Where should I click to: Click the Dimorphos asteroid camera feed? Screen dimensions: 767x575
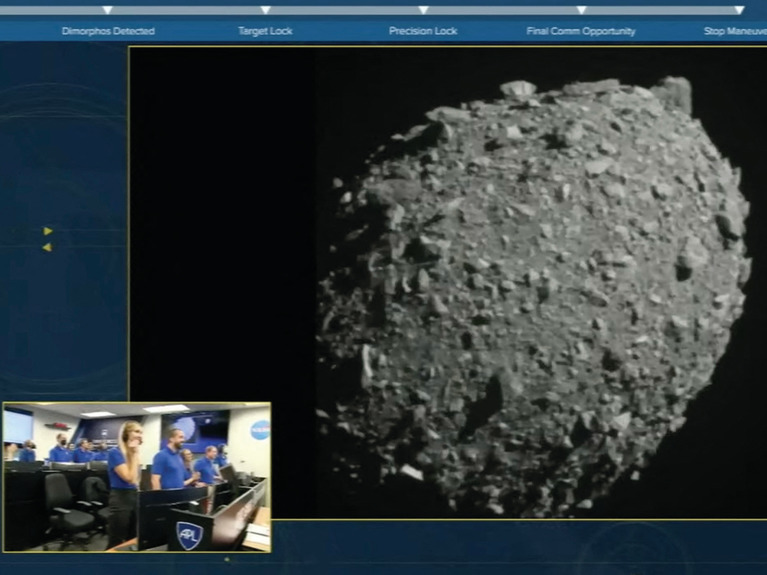click(x=448, y=283)
